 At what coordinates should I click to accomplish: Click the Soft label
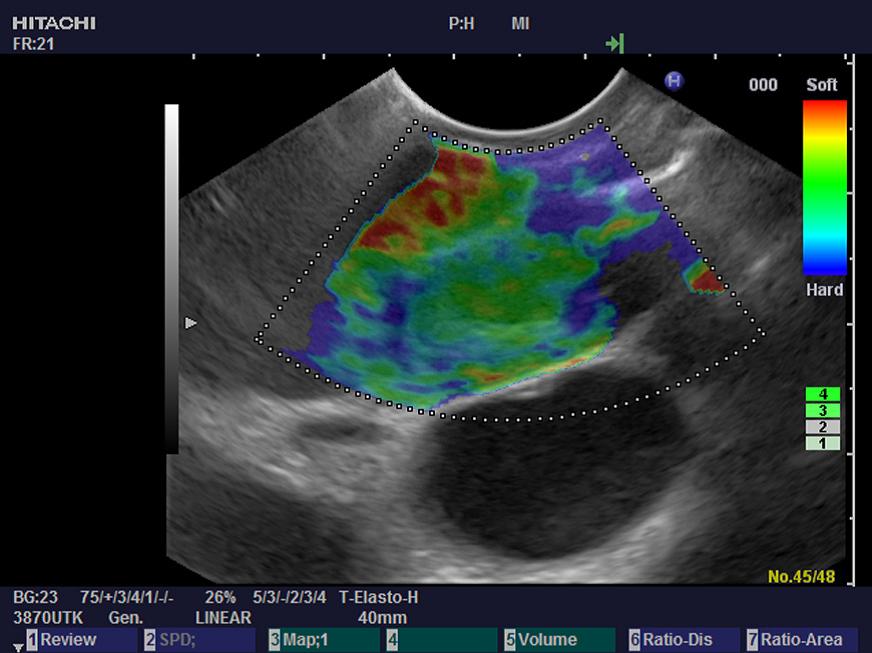(x=821, y=85)
